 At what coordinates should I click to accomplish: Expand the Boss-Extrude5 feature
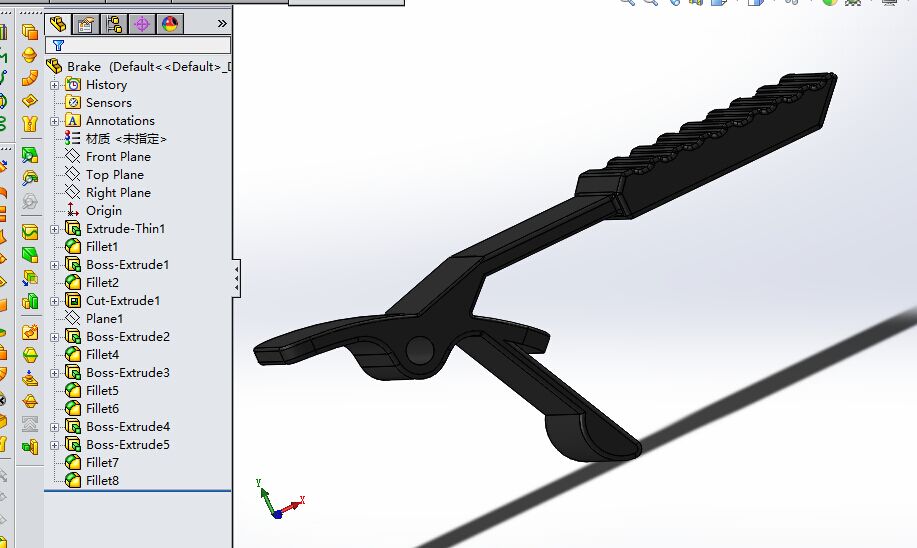(x=54, y=446)
